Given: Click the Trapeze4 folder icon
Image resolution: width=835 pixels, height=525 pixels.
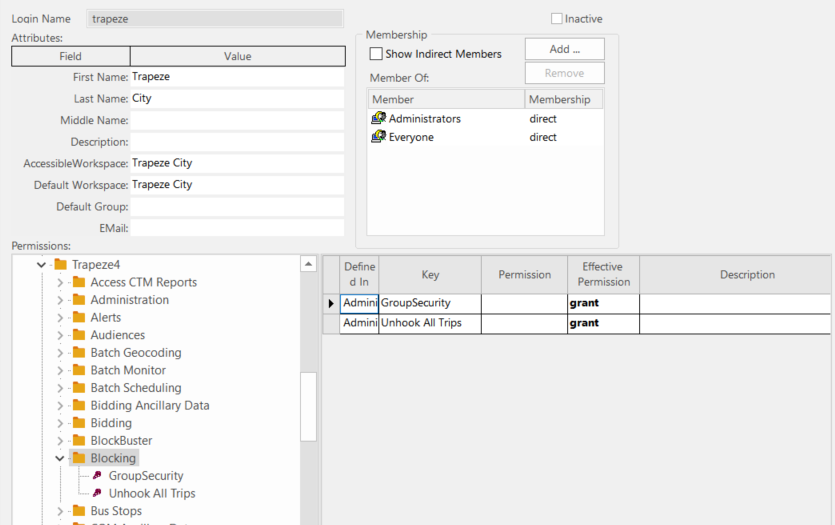Looking at the screenshot, I should click(x=61, y=264).
